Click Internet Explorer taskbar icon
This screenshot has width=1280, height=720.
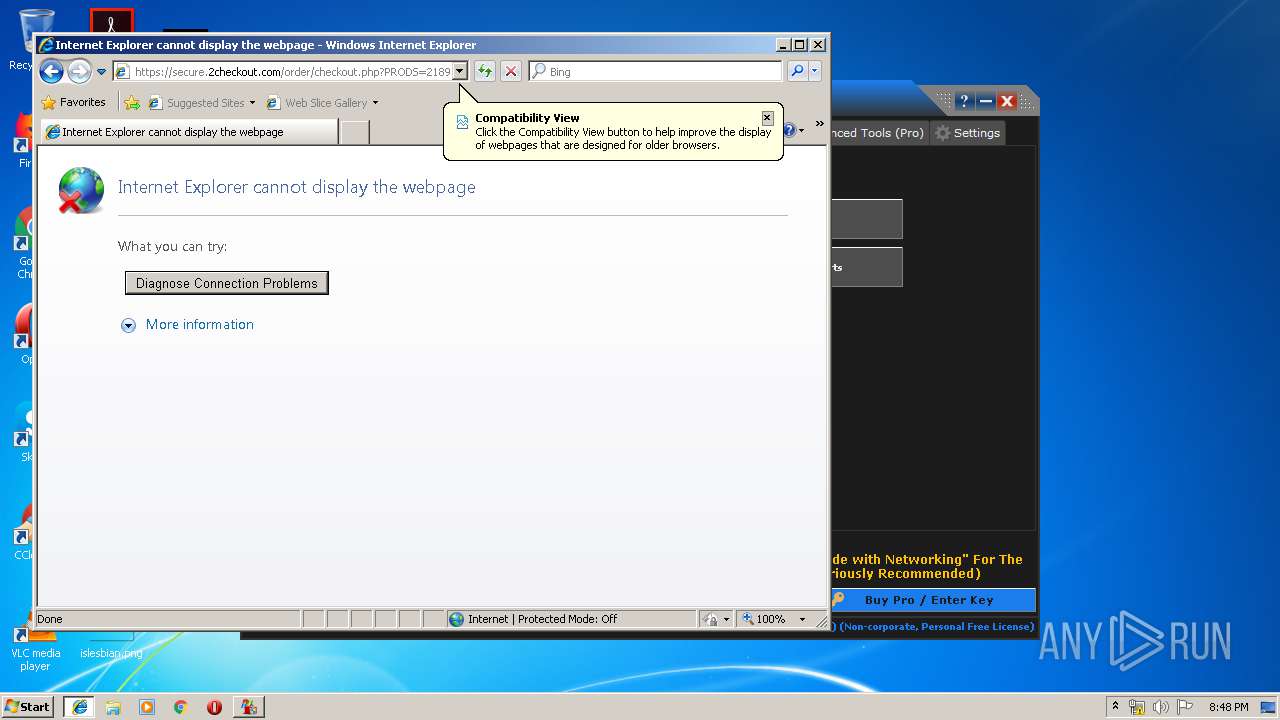(x=79, y=706)
